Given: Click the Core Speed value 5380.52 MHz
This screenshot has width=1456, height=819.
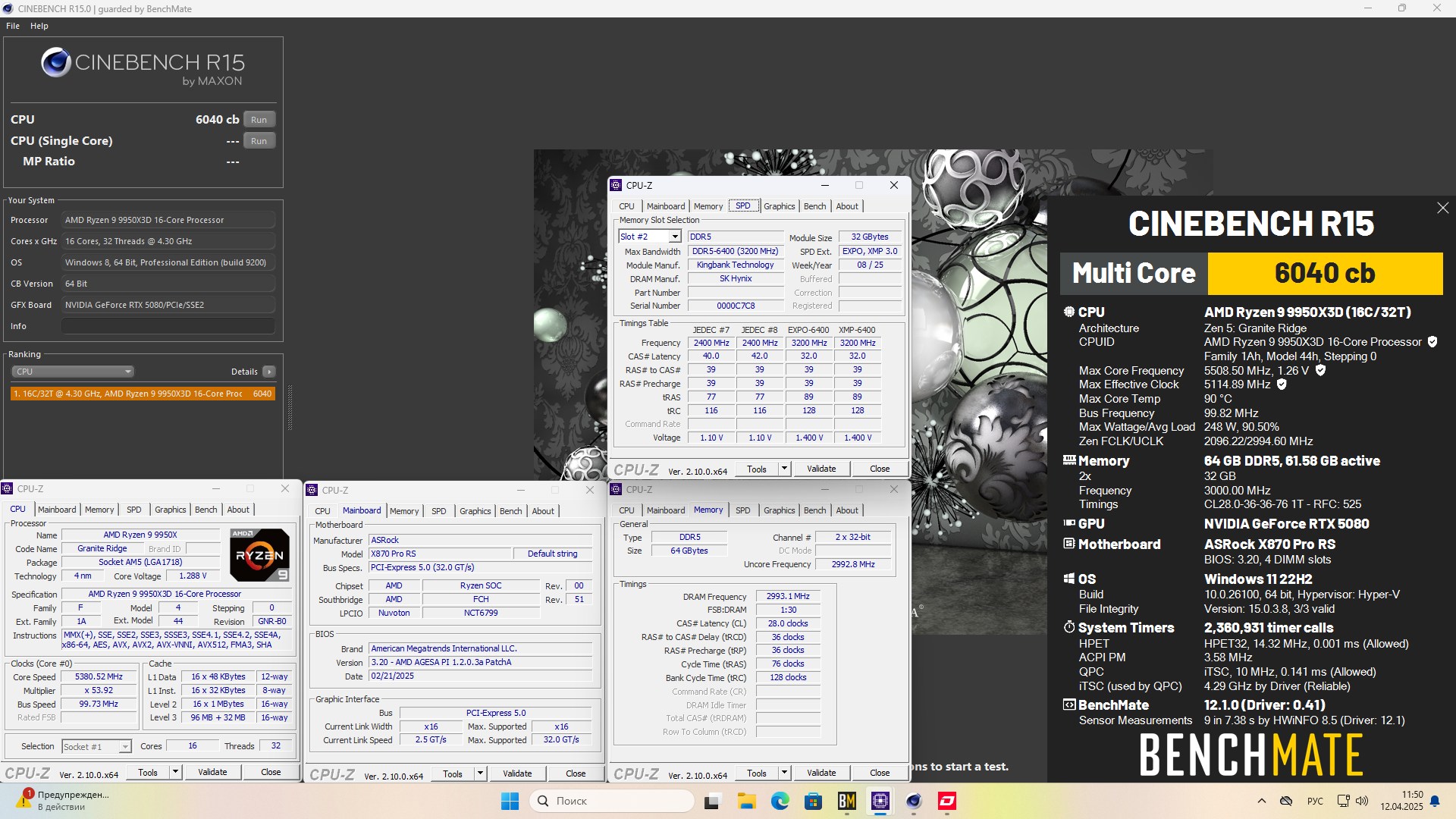Looking at the screenshot, I should [x=99, y=677].
